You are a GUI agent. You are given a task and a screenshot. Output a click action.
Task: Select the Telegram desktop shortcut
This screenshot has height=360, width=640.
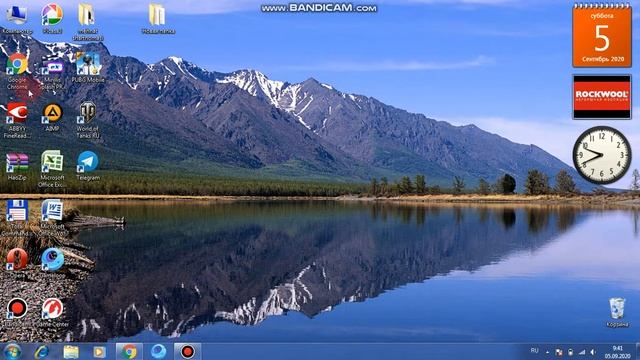point(88,166)
